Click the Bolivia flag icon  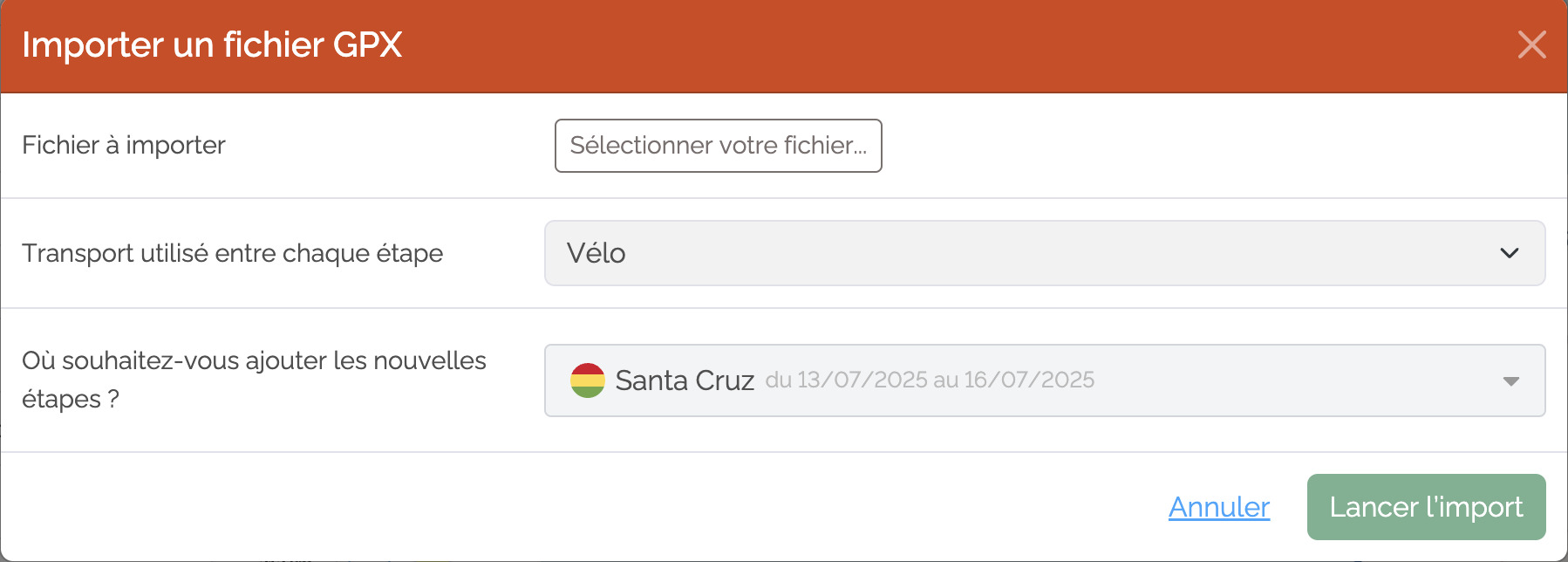tap(588, 380)
